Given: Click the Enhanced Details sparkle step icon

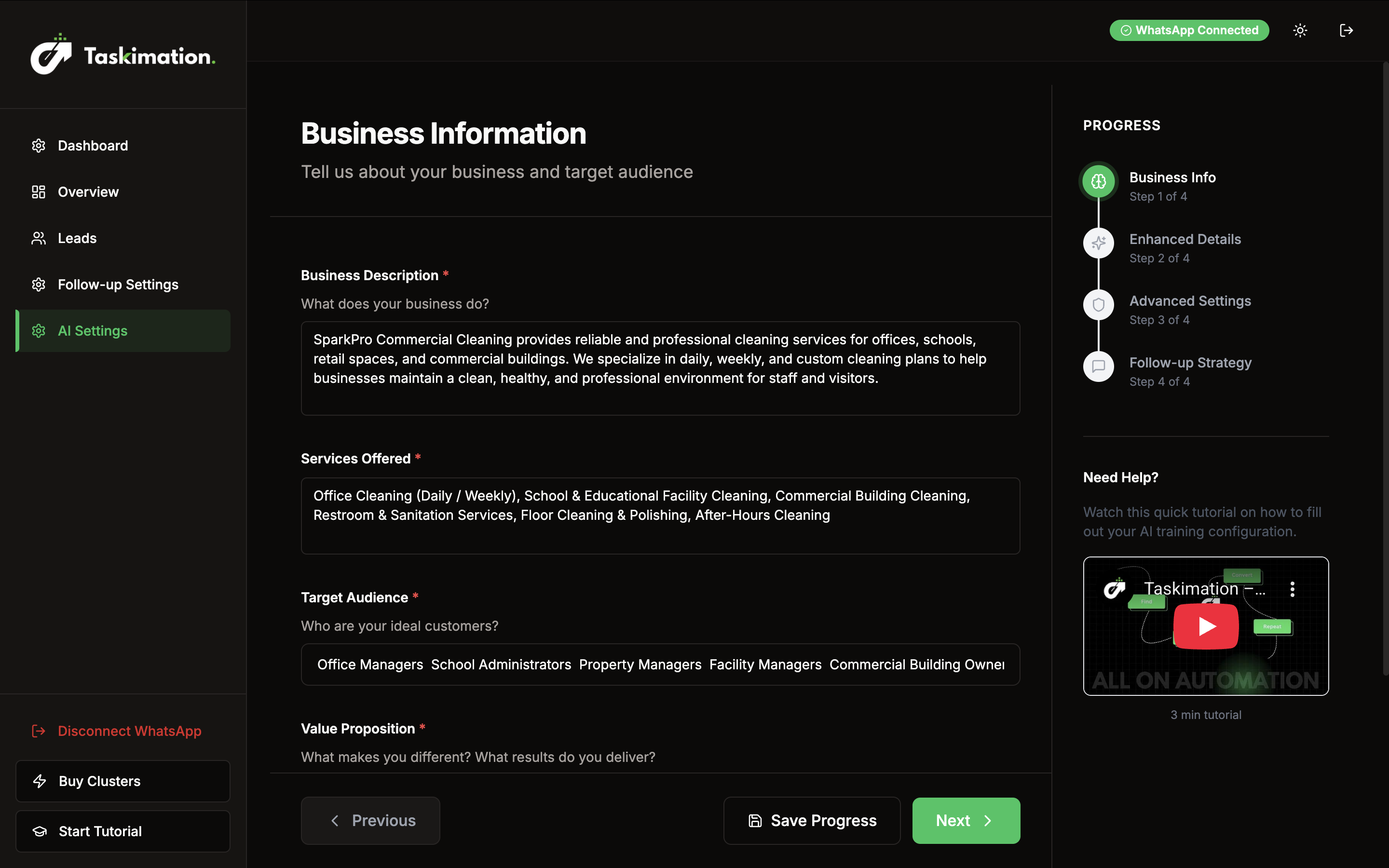Looking at the screenshot, I should [x=1098, y=244].
